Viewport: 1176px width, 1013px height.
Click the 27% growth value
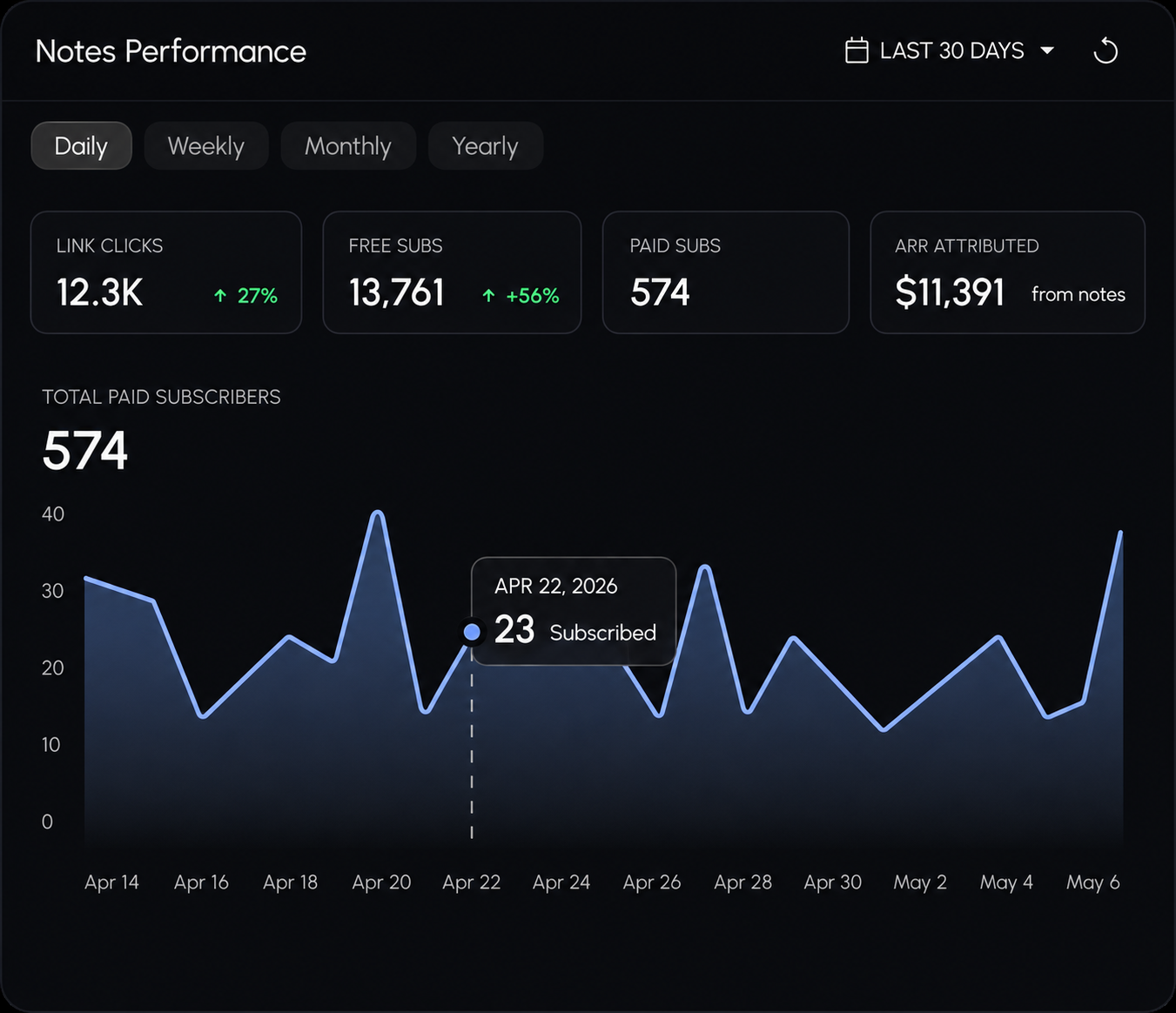[258, 296]
